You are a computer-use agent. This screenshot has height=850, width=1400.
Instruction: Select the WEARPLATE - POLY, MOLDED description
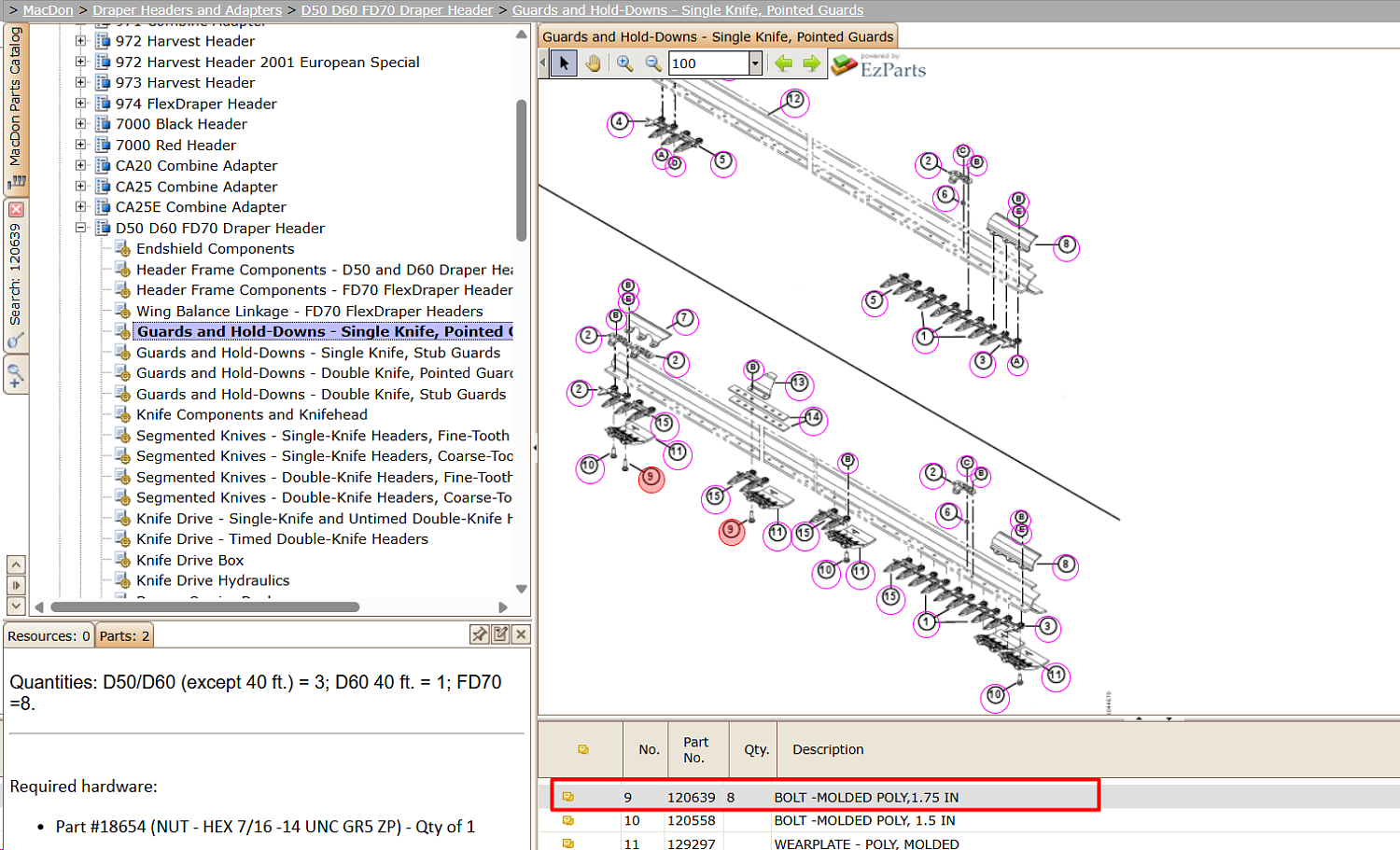pos(866,843)
